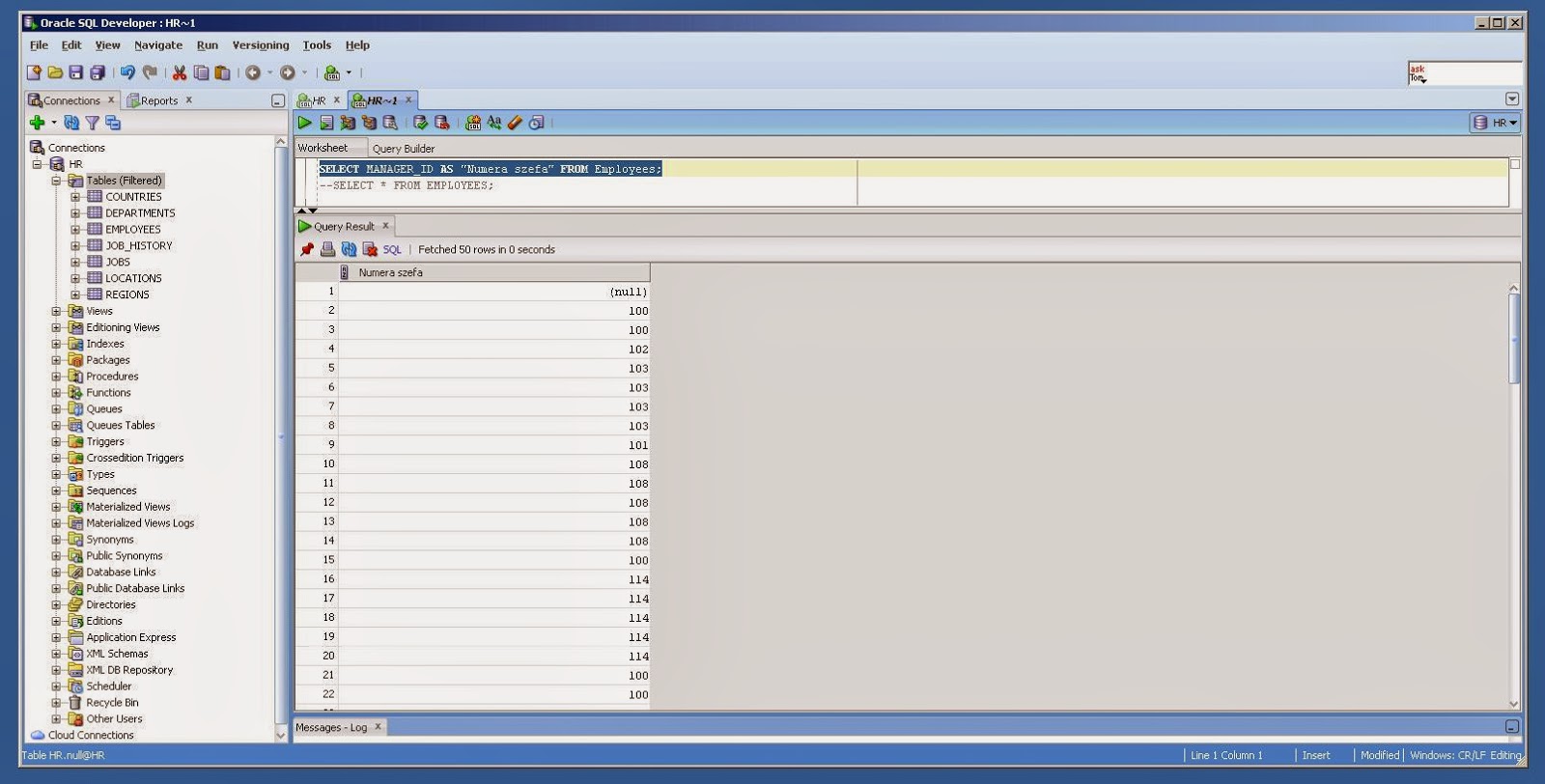The width and height of the screenshot is (1545, 784).
Task: Select the JOB_HISTORY table in tree
Action: point(139,246)
